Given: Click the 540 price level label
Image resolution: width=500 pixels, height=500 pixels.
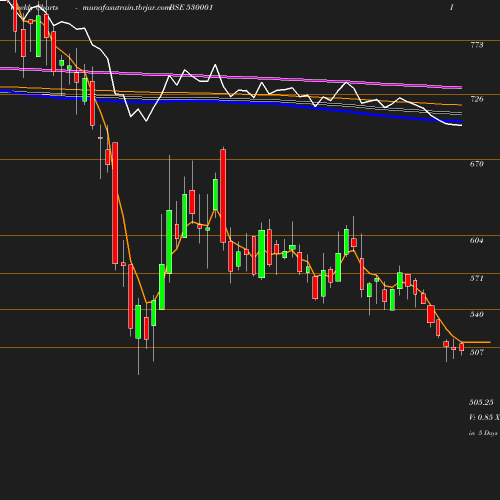Looking at the screenshot, I should tap(476, 314).
